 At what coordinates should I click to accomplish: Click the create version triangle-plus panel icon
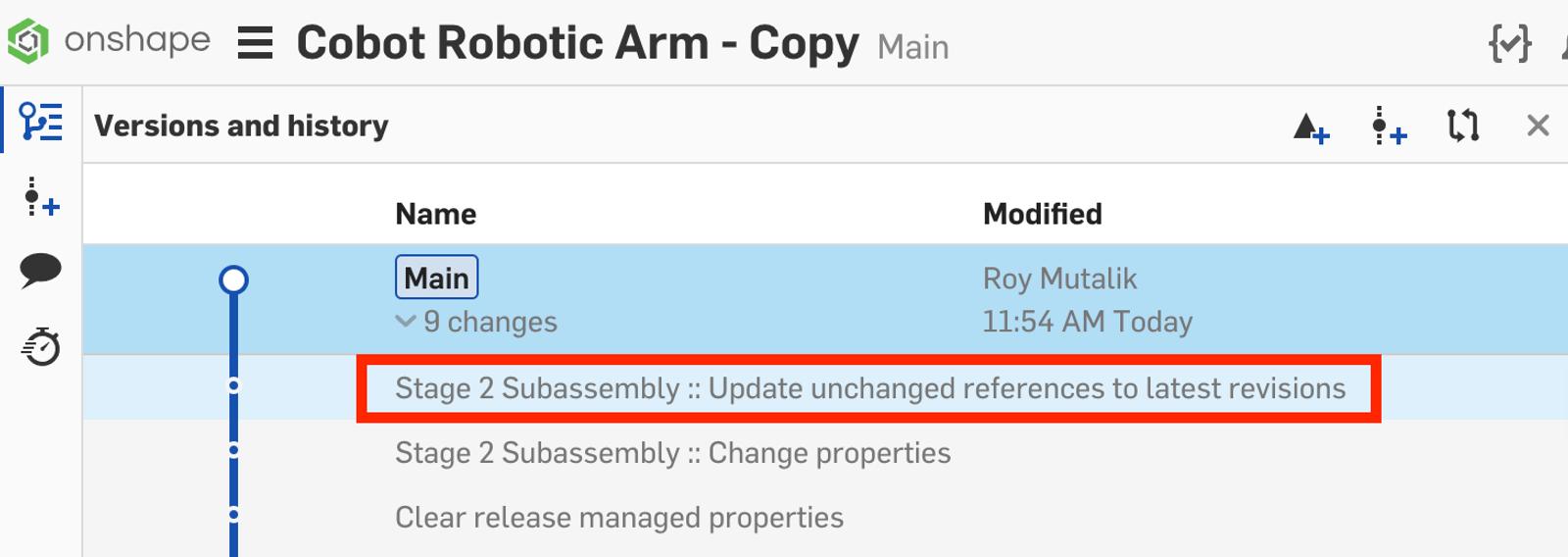(x=1310, y=127)
